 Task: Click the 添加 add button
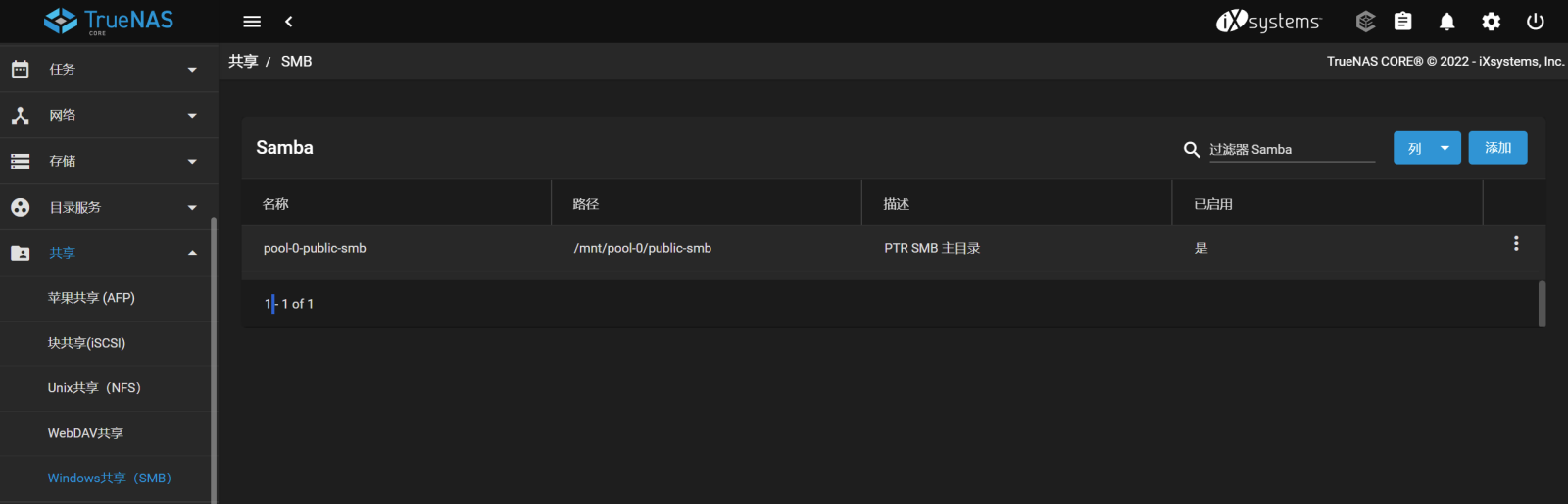click(x=1497, y=148)
